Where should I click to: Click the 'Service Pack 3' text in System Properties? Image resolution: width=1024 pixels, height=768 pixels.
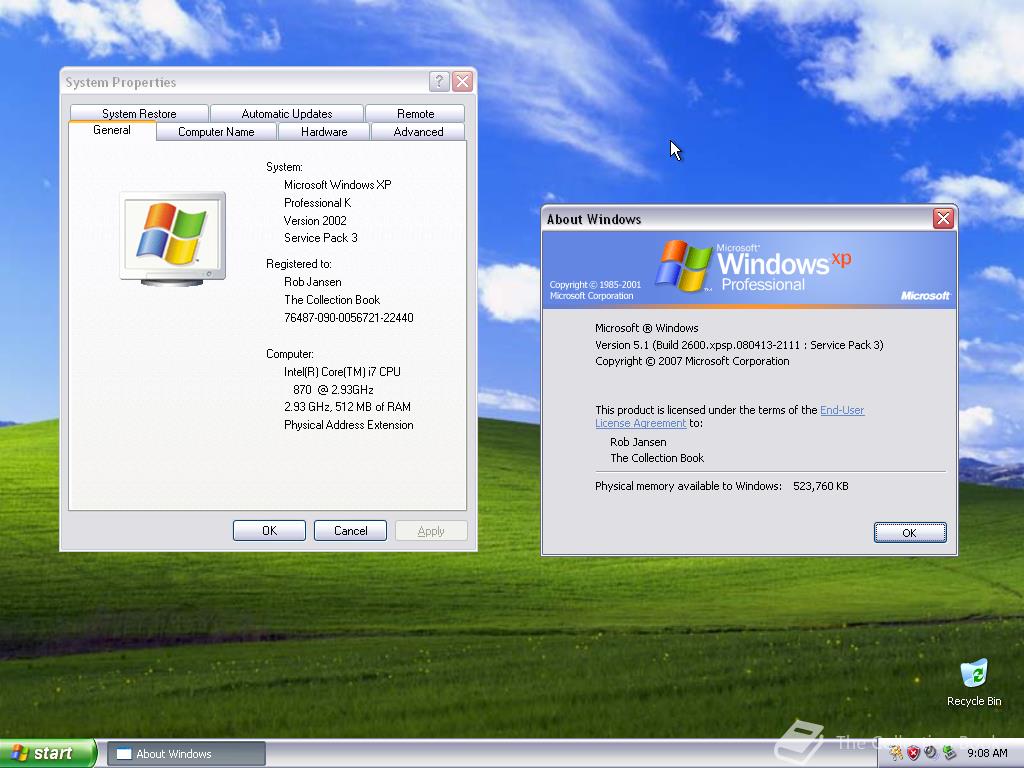tap(321, 238)
